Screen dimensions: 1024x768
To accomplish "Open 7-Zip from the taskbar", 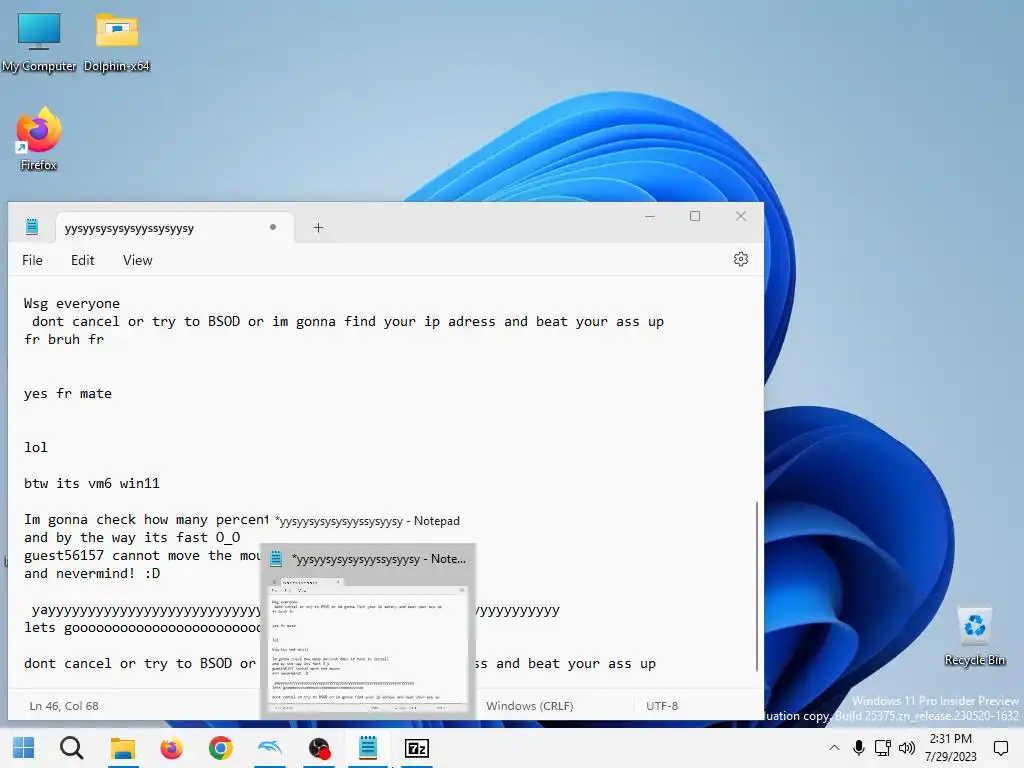I will [417, 748].
